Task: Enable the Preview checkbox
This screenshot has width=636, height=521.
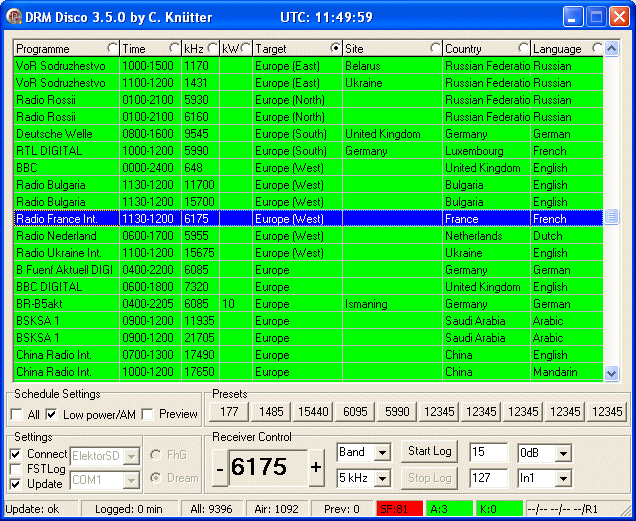Action: [x=148, y=414]
